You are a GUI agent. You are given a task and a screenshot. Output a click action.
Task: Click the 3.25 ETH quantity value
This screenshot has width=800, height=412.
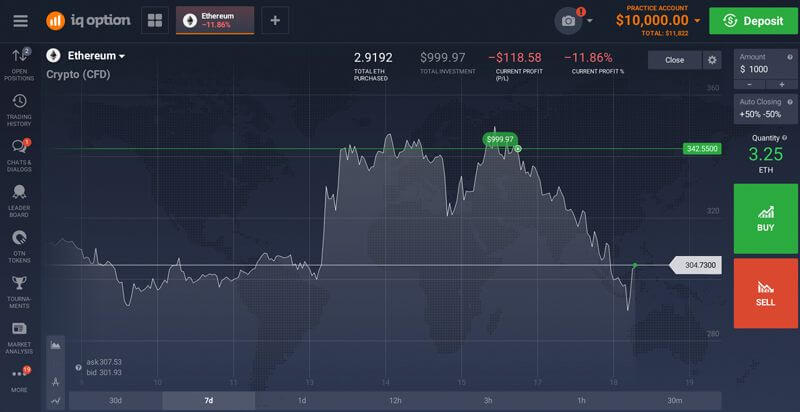[x=765, y=154]
